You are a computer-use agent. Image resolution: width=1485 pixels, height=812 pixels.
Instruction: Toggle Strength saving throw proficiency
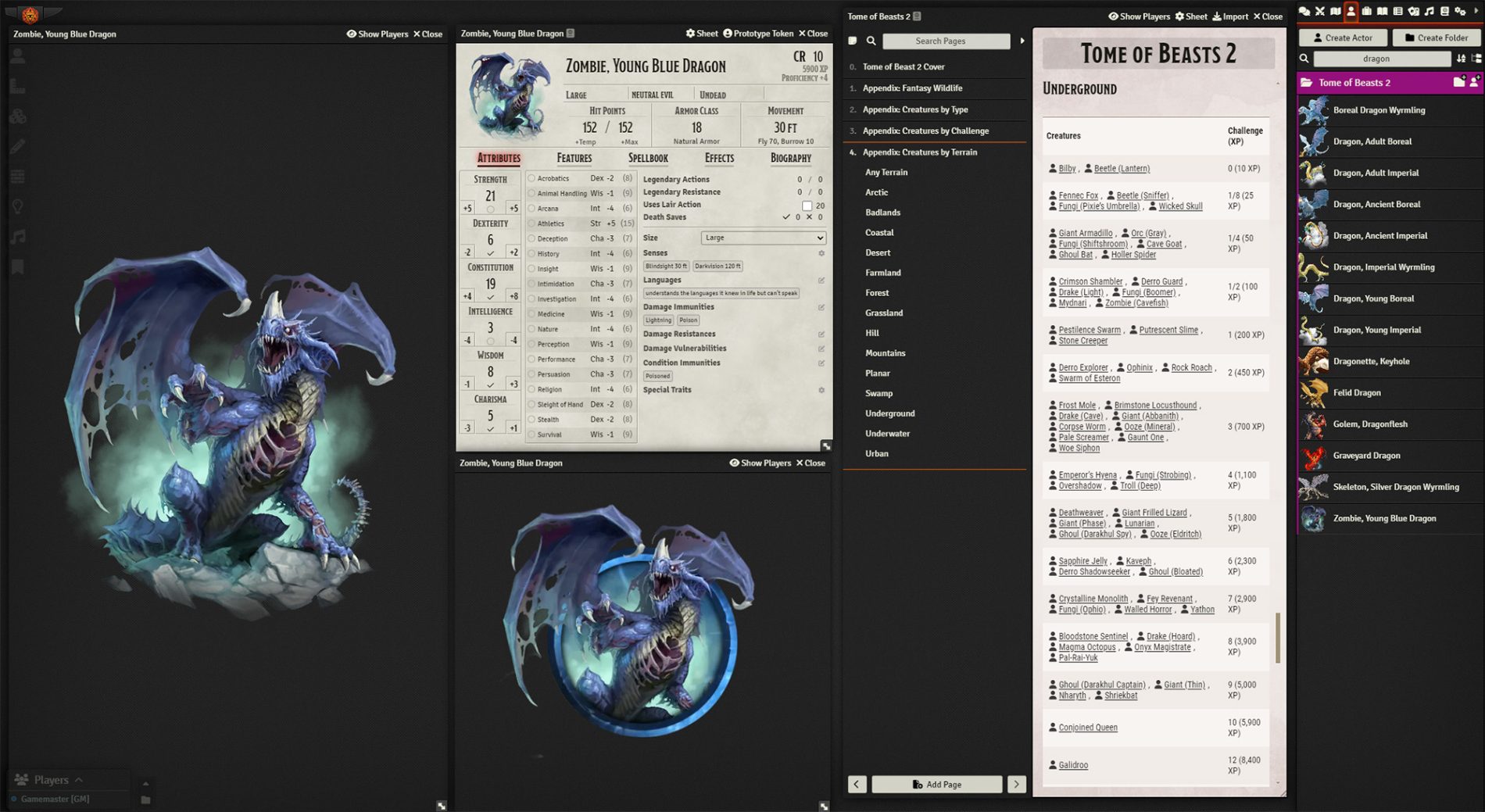coord(490,209)
